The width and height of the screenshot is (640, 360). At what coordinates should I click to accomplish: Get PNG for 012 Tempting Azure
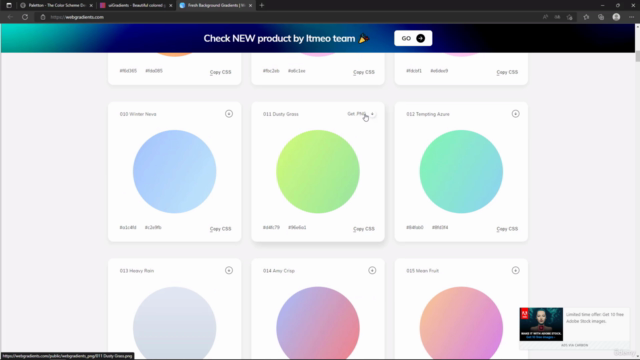tap(516, 114)
